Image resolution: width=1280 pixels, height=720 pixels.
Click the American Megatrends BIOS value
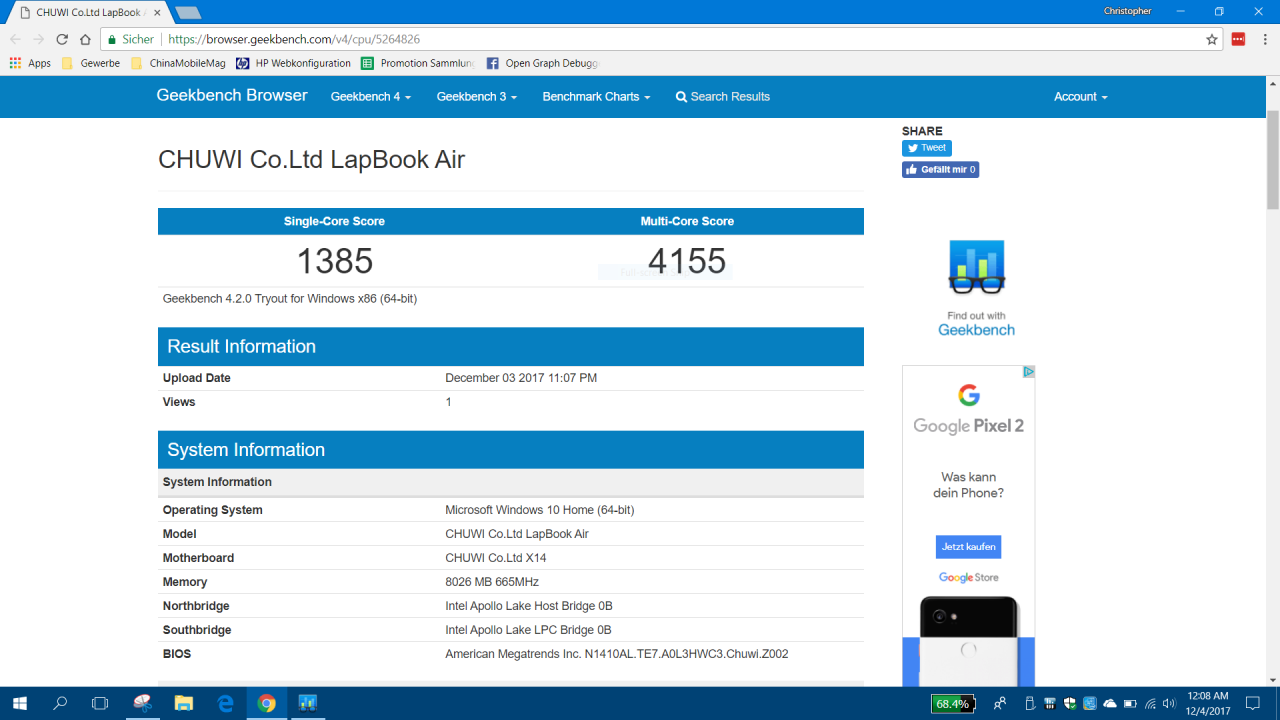pos(617,654)
